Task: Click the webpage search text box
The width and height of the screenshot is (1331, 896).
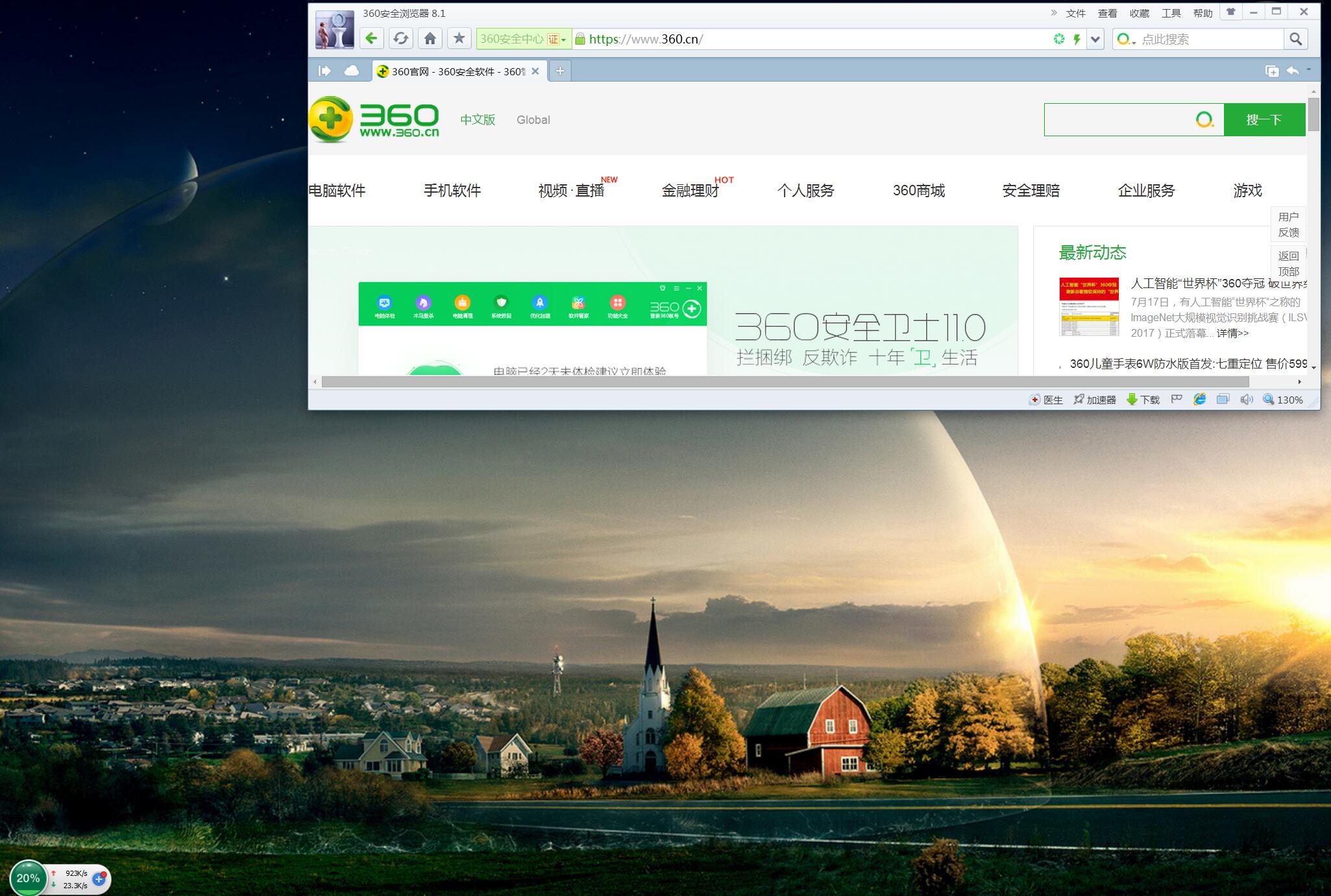Action: click(x=1134, y=119)
